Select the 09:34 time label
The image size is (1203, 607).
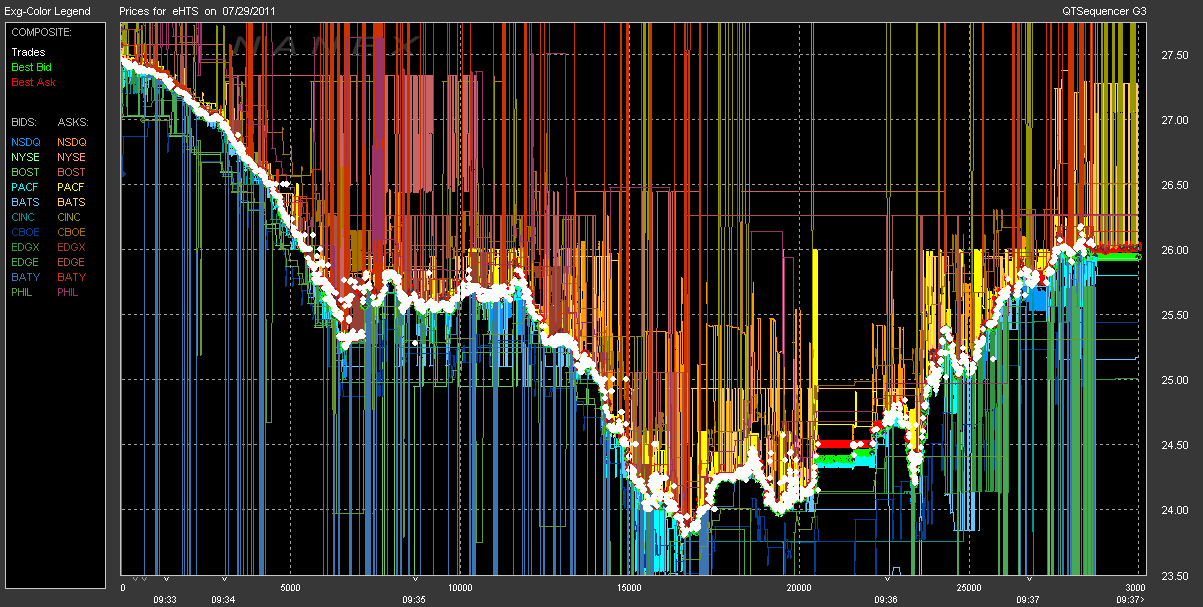223,600
